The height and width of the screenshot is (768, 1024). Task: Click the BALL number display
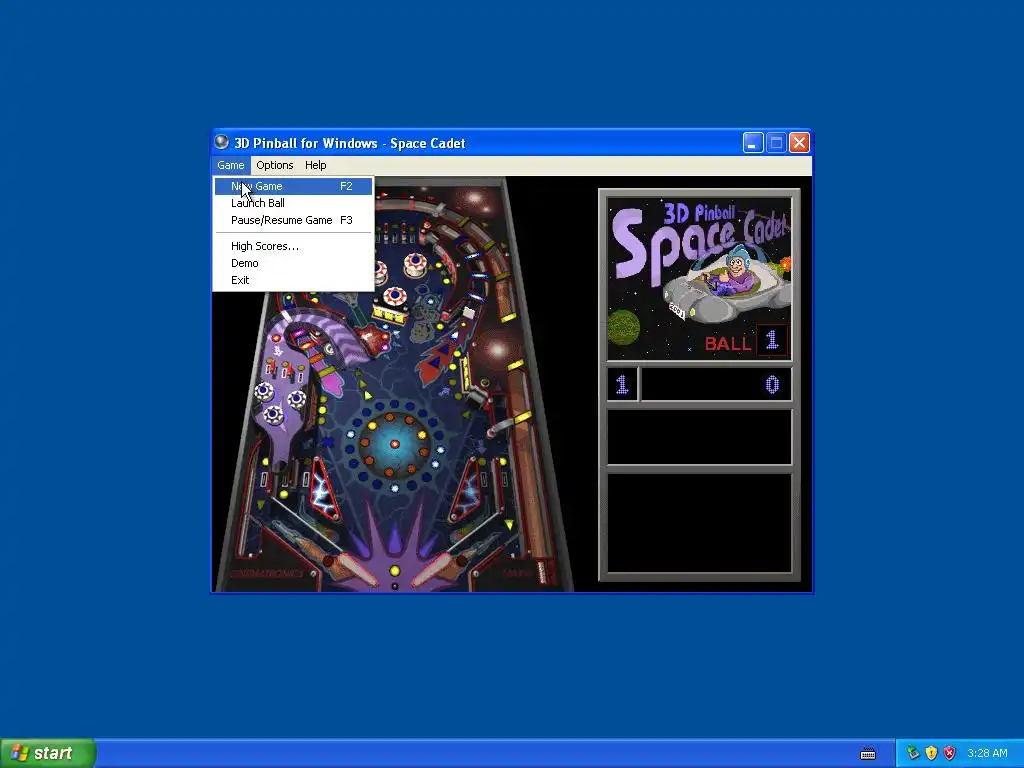coord(772,340)
